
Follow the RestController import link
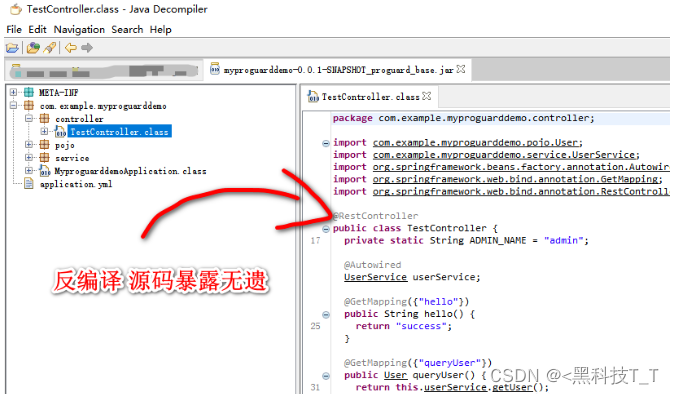point(521,191)
